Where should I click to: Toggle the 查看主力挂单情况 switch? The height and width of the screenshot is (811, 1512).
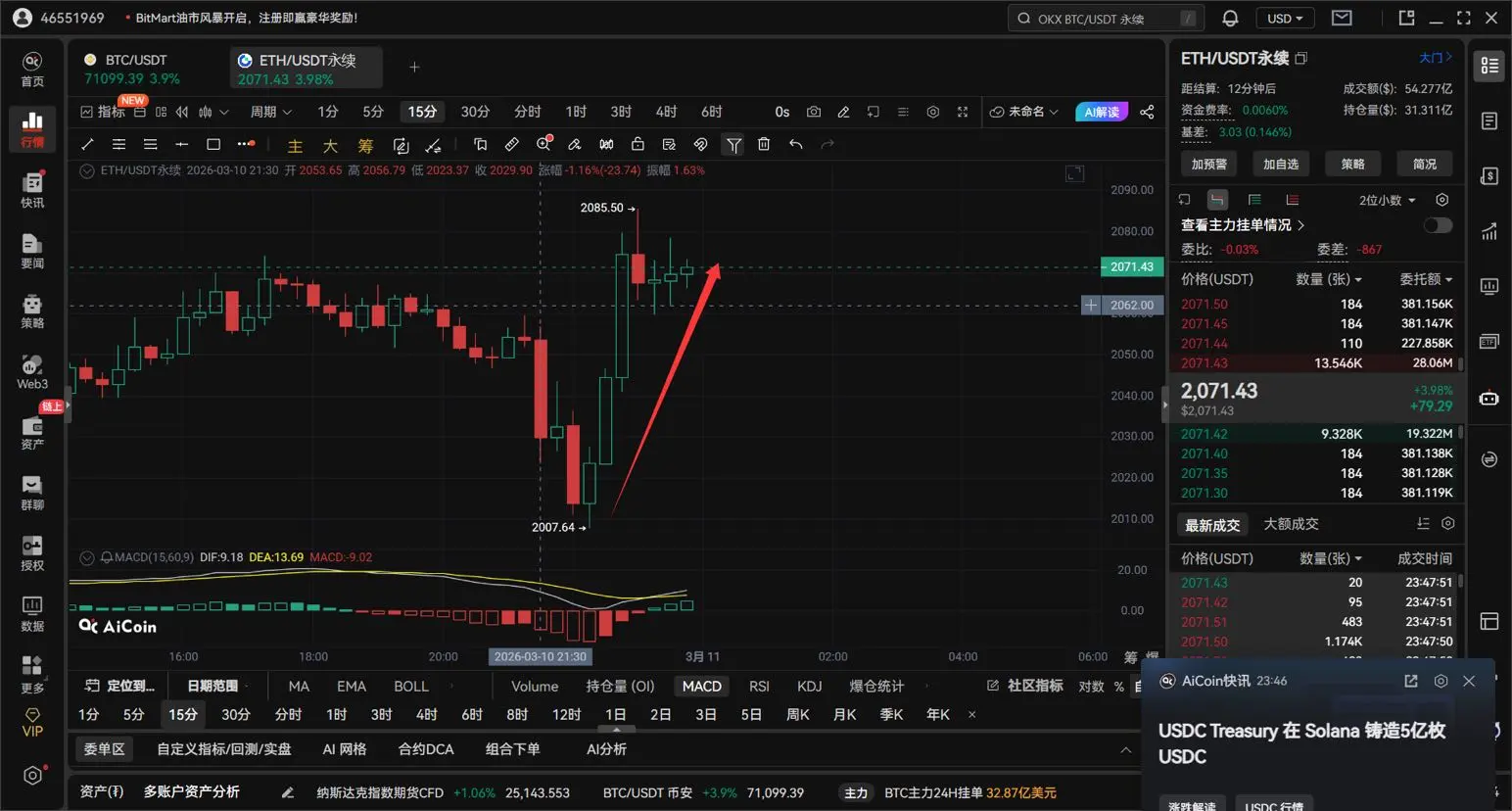(1438, 225)
